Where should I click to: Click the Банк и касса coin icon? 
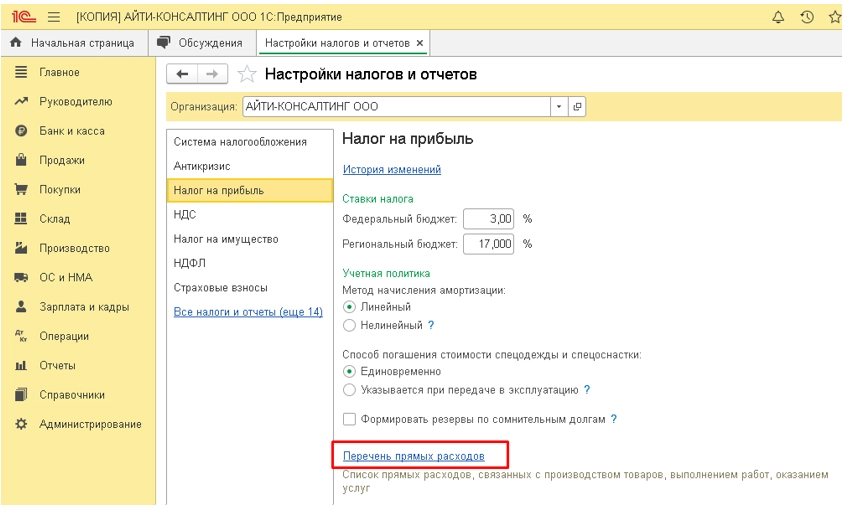point(21,131)
